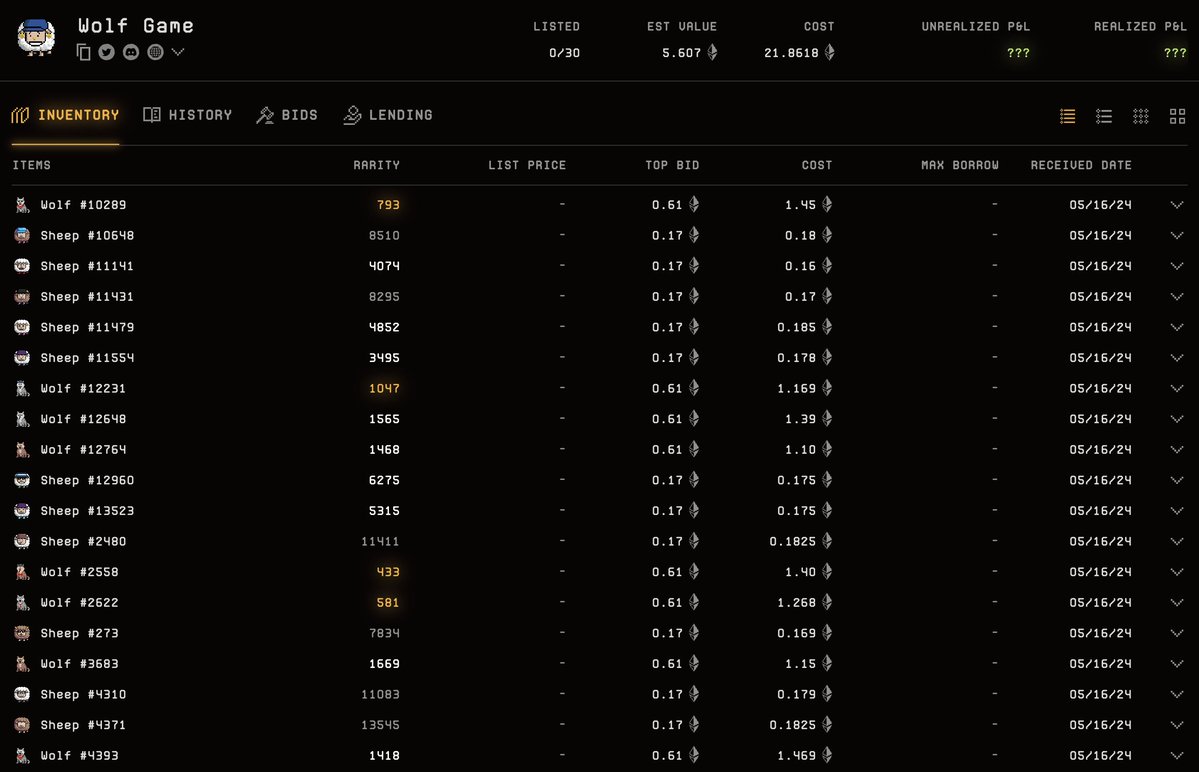Screen dimensions: 1199x772
Task: Visit the Wolf Game website via globe icon
Action: (x=156, y=52)
